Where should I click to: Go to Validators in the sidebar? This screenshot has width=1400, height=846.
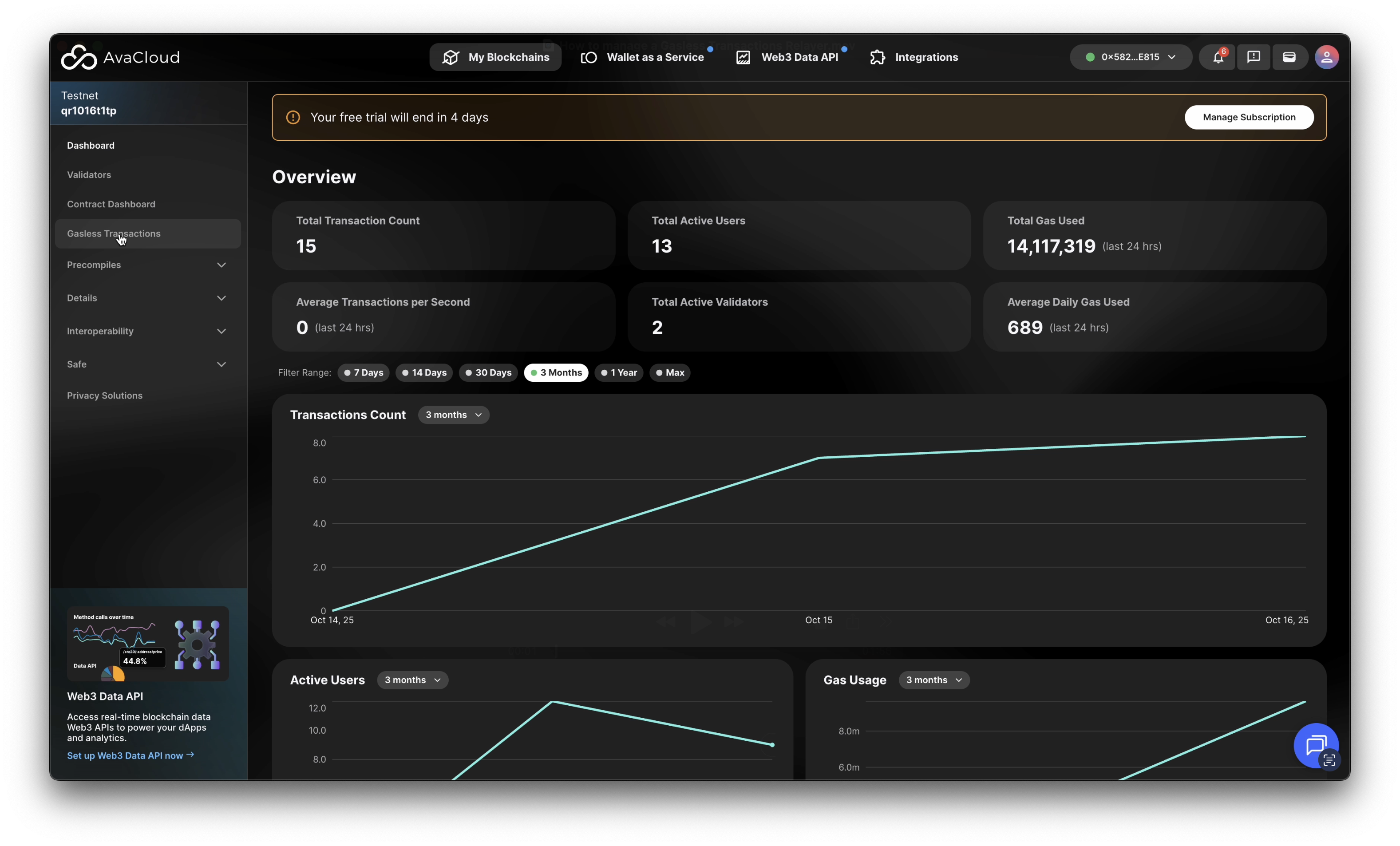point(89,175)
